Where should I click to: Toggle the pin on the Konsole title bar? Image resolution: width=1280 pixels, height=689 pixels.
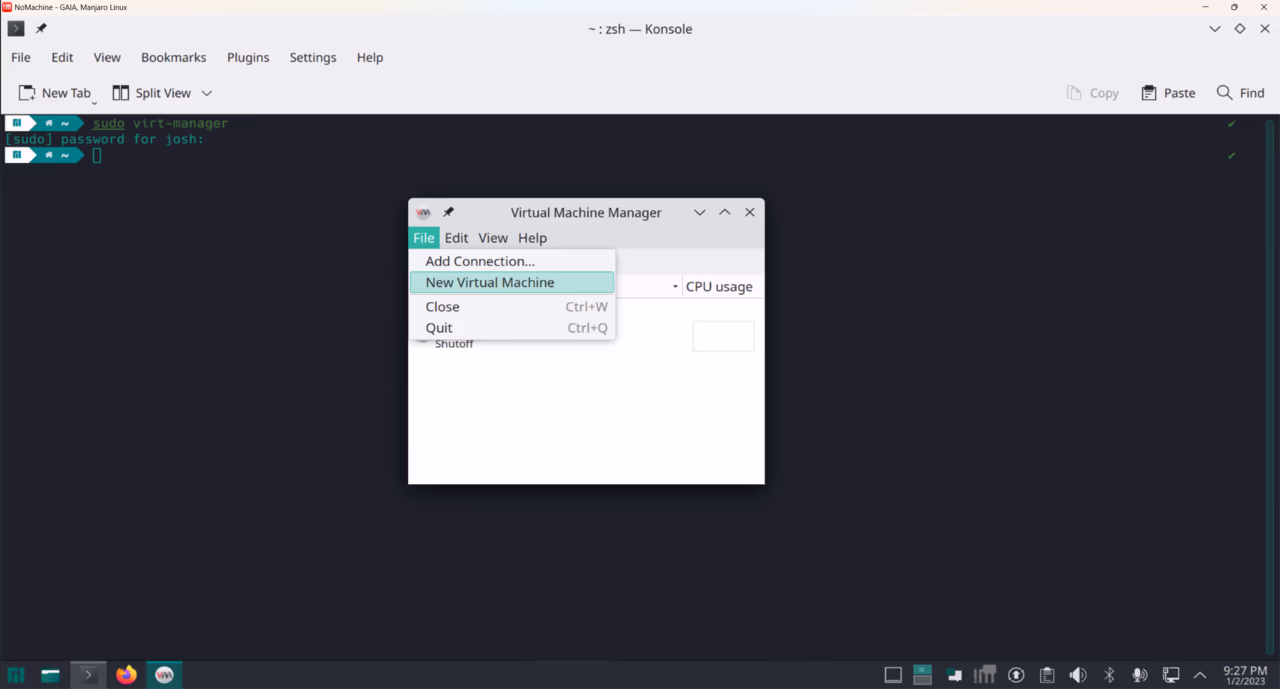point(40,28)
